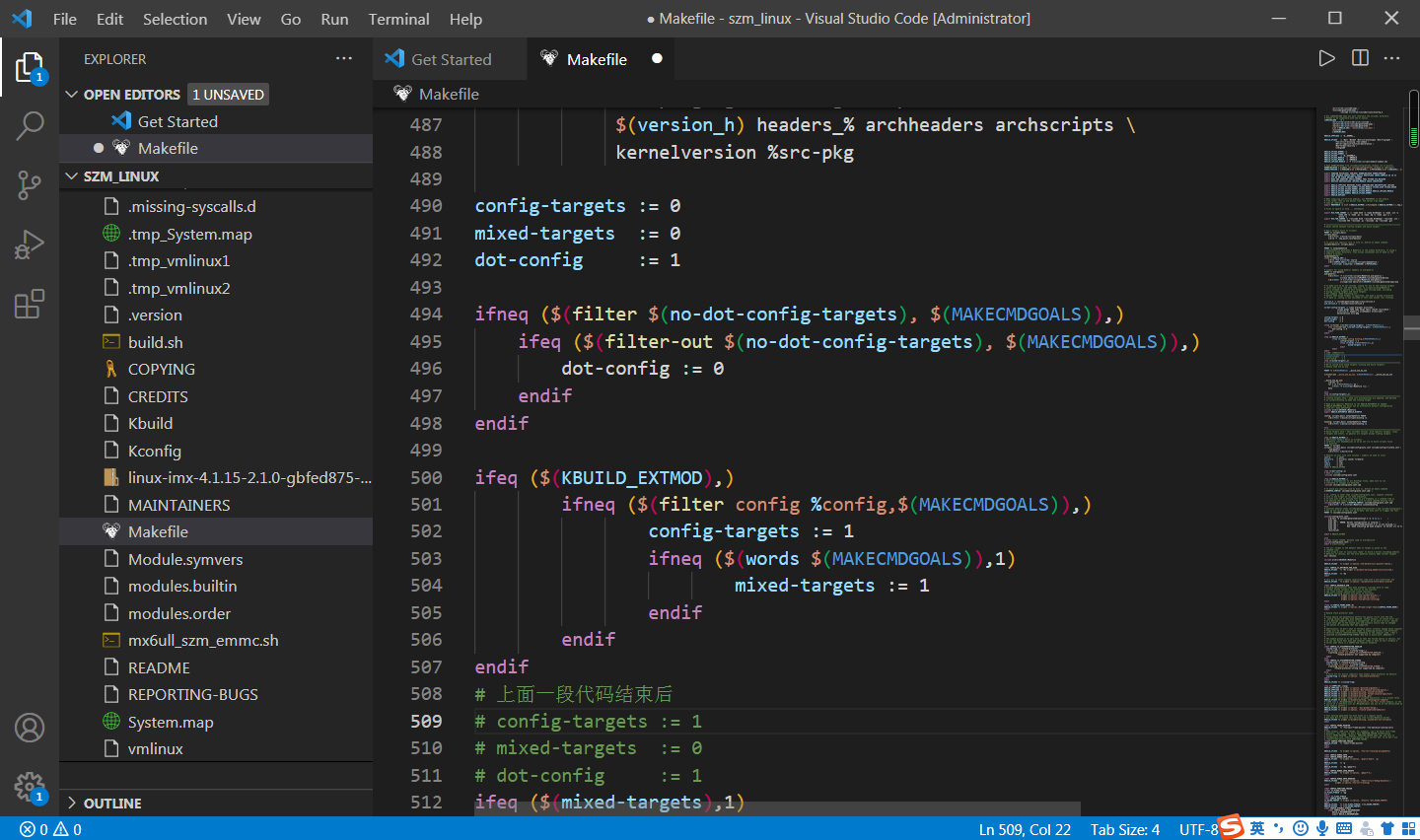Open the .version file
This screenshot has height=840, width=1420.
(216, 315)
